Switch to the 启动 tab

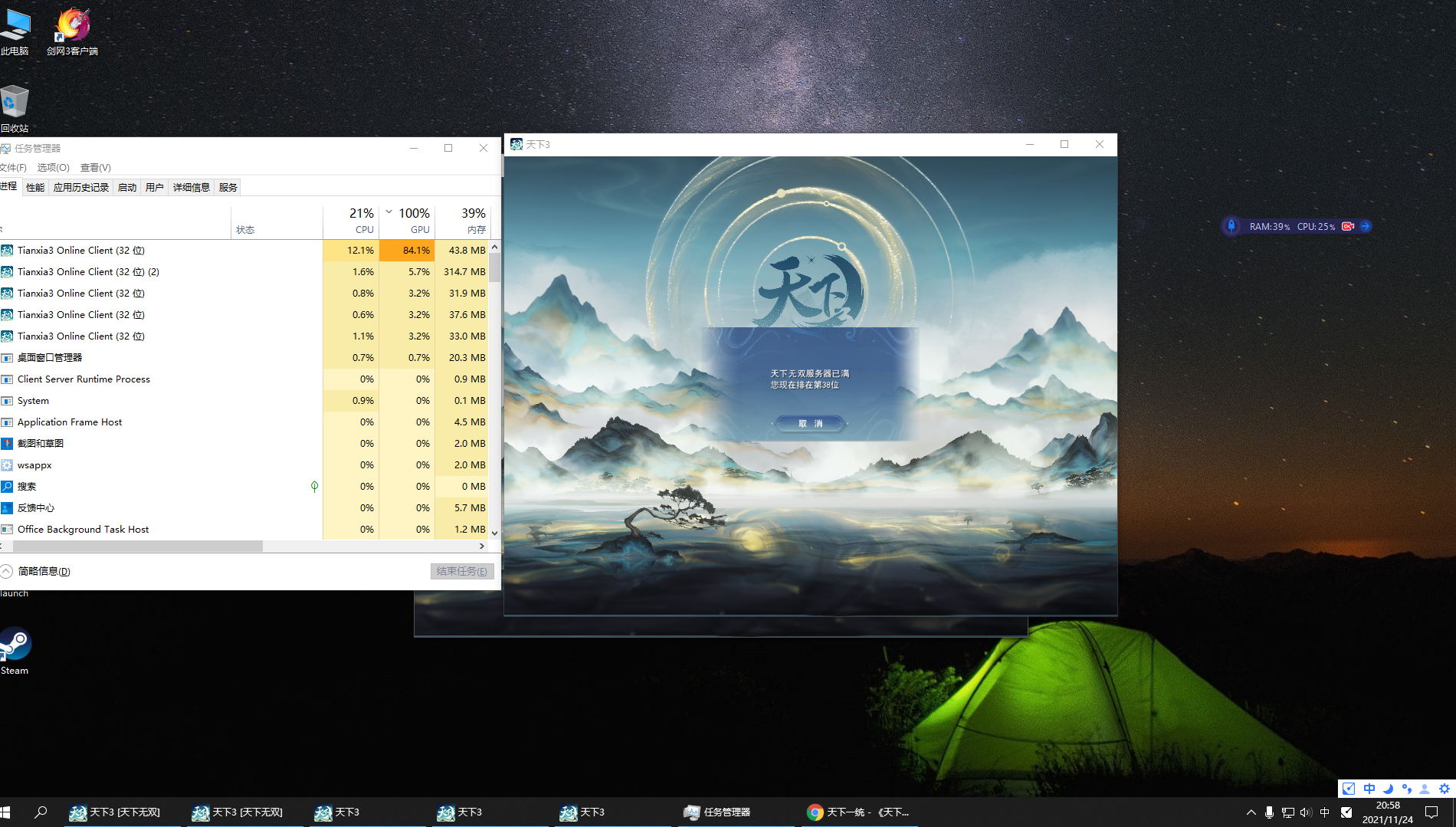tap(127, 187)
